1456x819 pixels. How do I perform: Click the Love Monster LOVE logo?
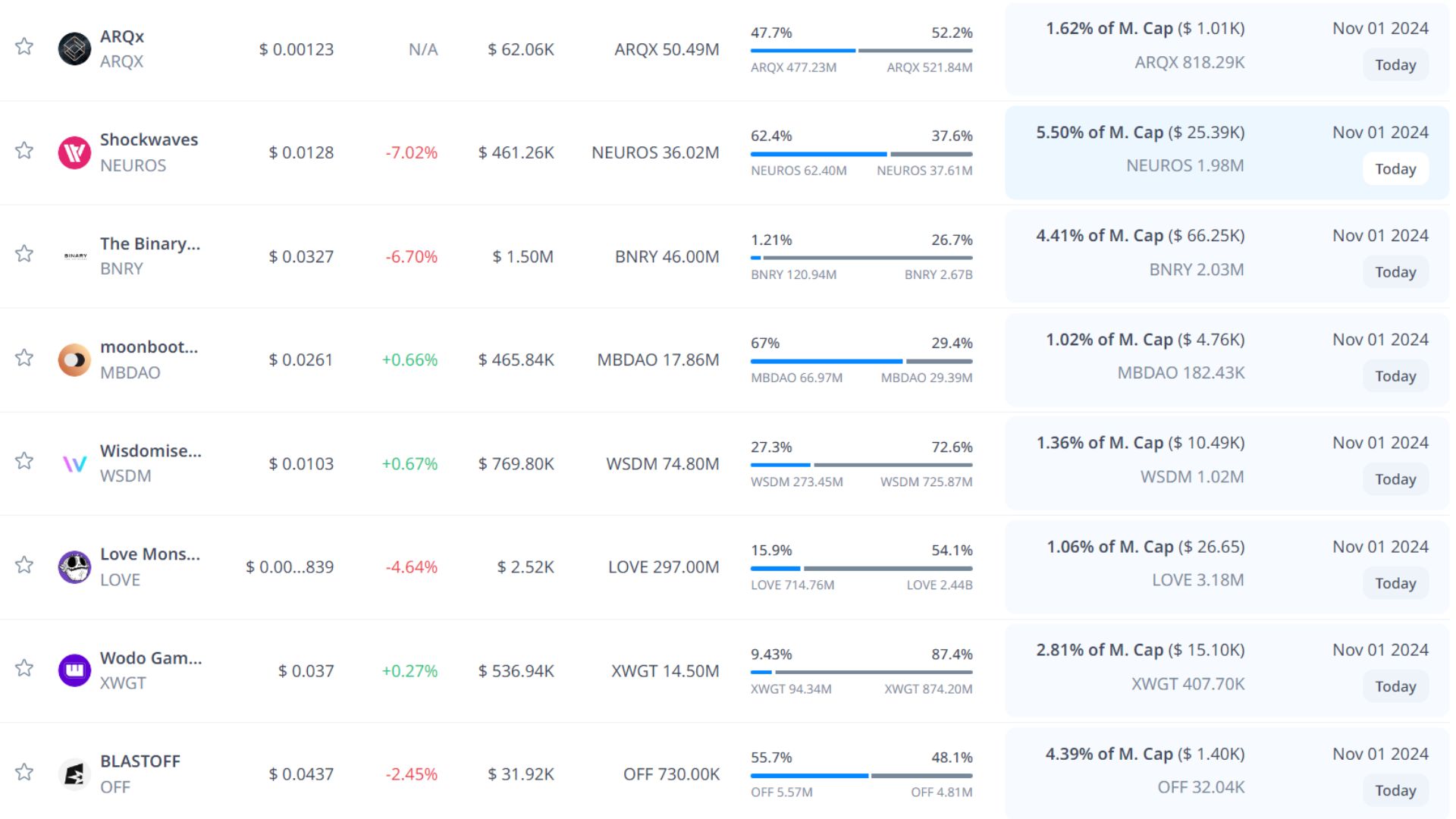click(x=74, y=567)
